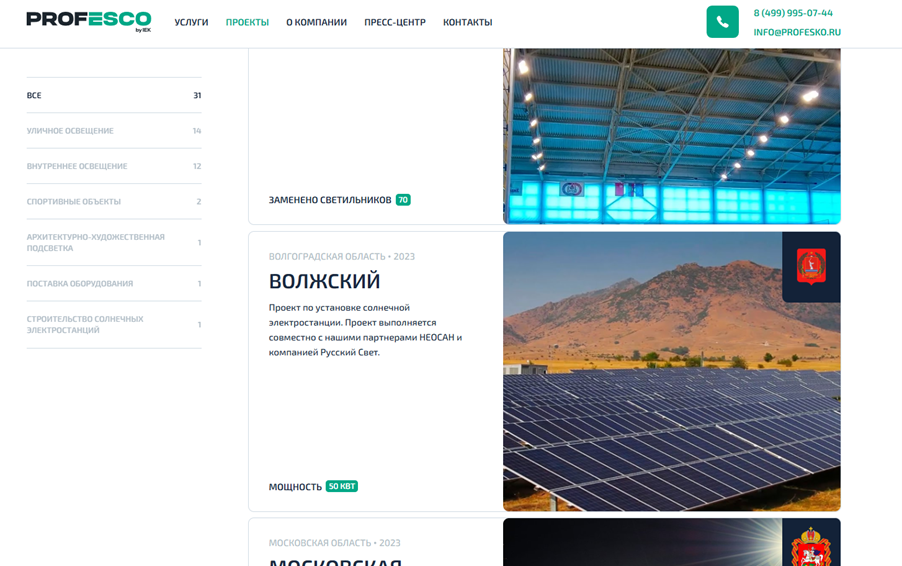Click the Volgograd region coat of arms
This screenshot has width=902, height=566.
811,266
